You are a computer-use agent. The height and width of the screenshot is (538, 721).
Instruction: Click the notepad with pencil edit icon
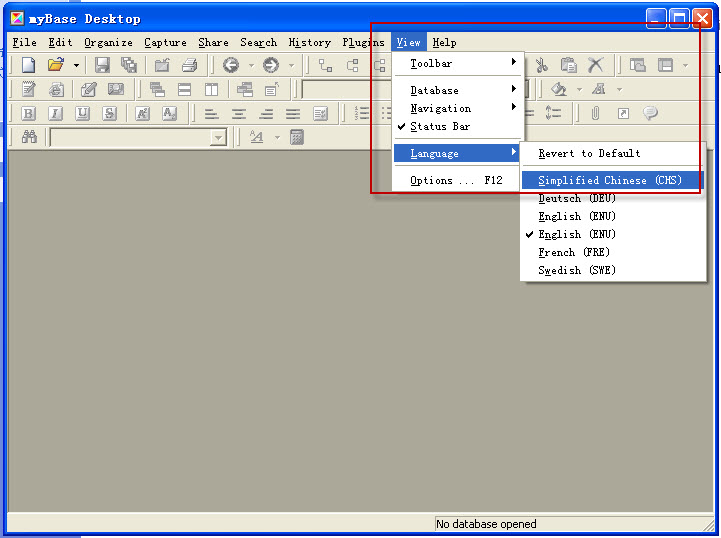tap(29, 89)
